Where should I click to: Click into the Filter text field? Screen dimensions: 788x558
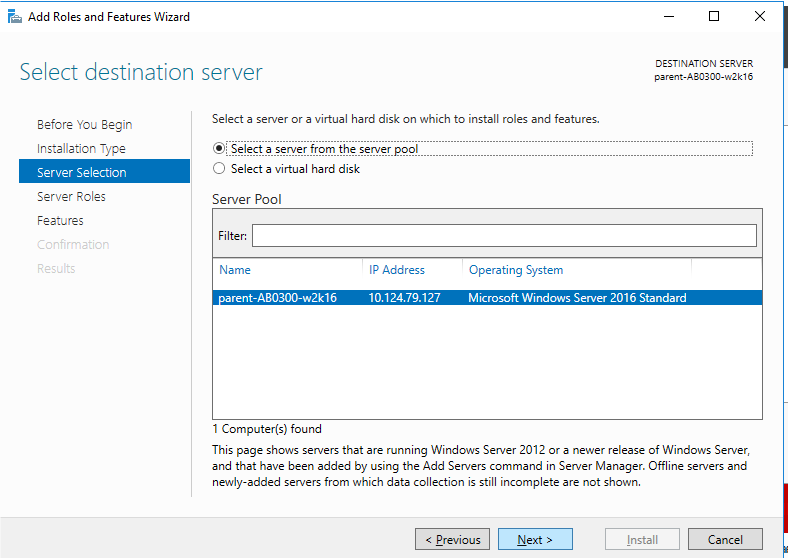(x=504, y=235)
